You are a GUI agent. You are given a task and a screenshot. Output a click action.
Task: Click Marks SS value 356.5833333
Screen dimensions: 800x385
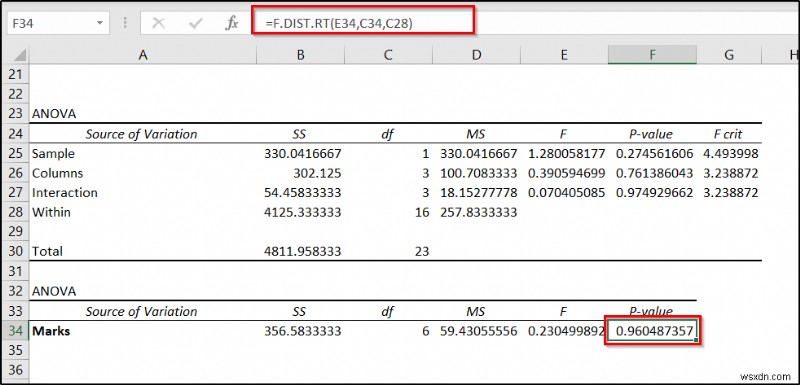(303, 331)
